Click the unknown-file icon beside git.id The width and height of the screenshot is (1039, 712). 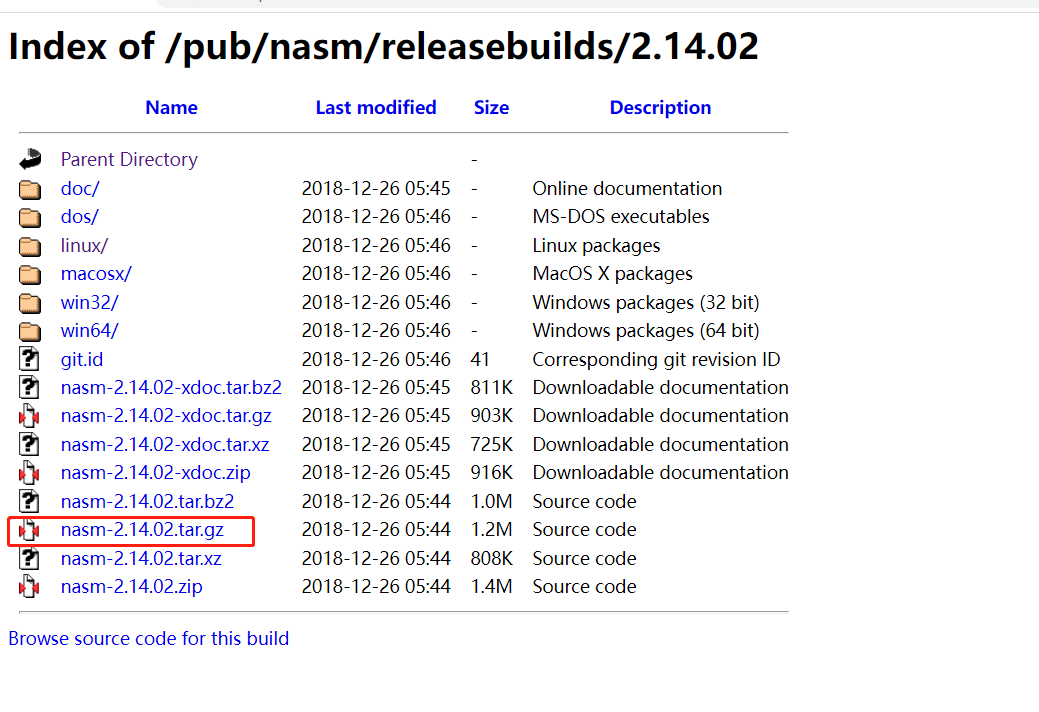click(x=29, y=359)
